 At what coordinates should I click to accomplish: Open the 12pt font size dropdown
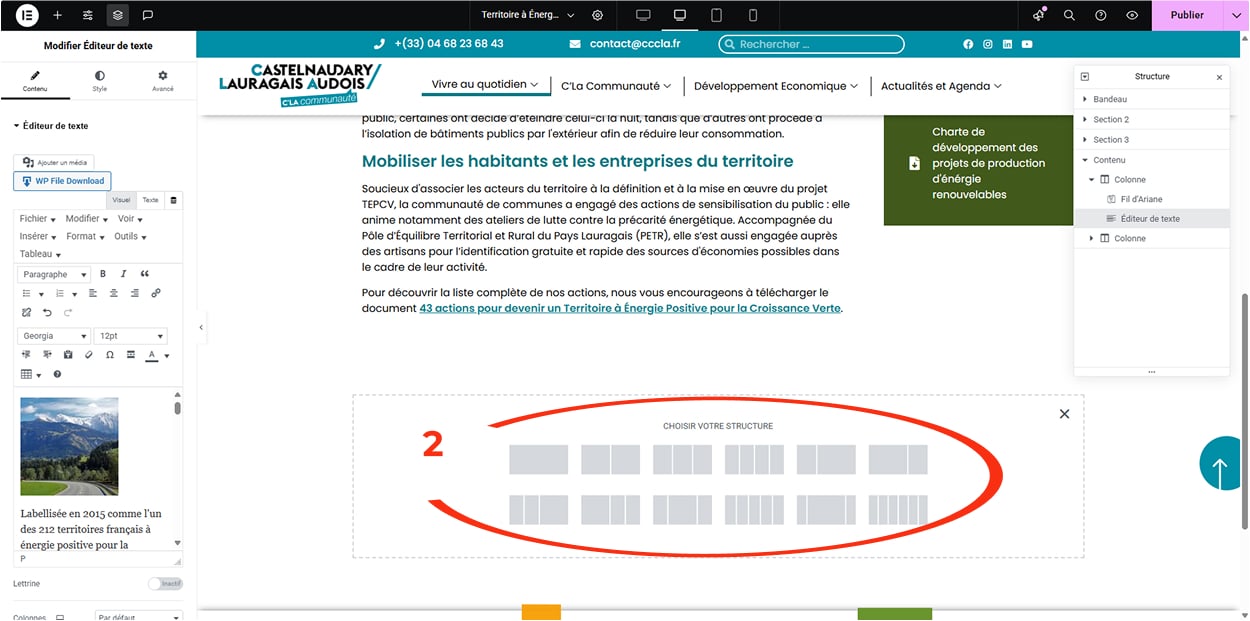click(x=130, y=336)
